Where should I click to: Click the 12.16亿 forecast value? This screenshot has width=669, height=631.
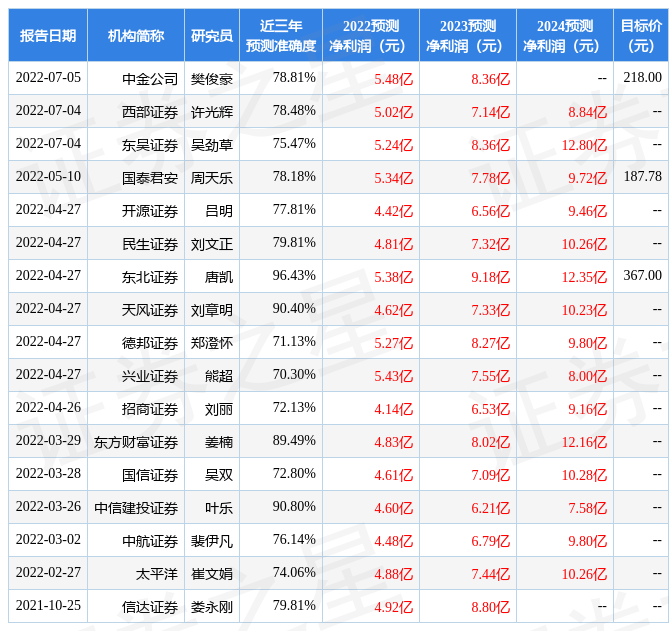[584, 442]
